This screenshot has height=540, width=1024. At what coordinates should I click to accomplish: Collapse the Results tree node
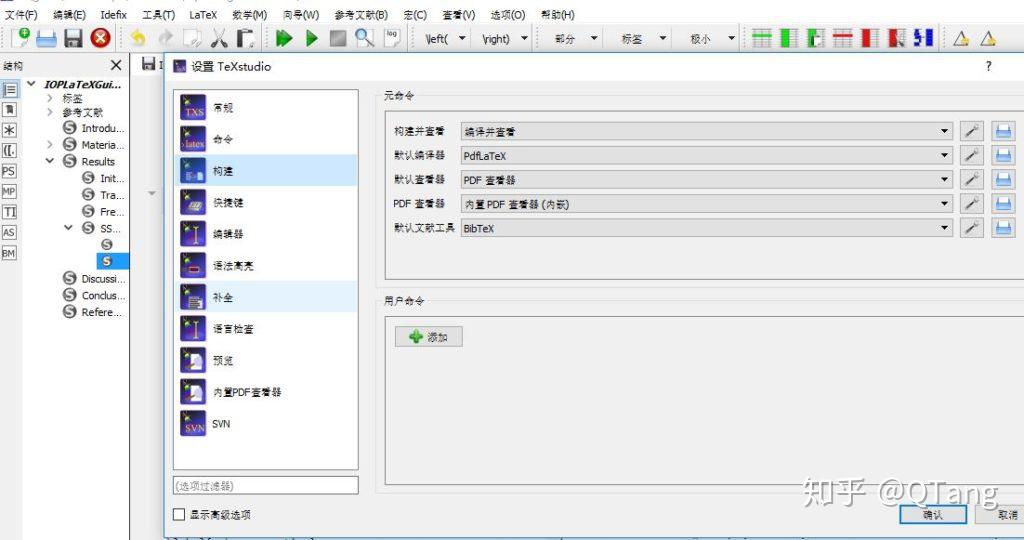pos(50,161)
